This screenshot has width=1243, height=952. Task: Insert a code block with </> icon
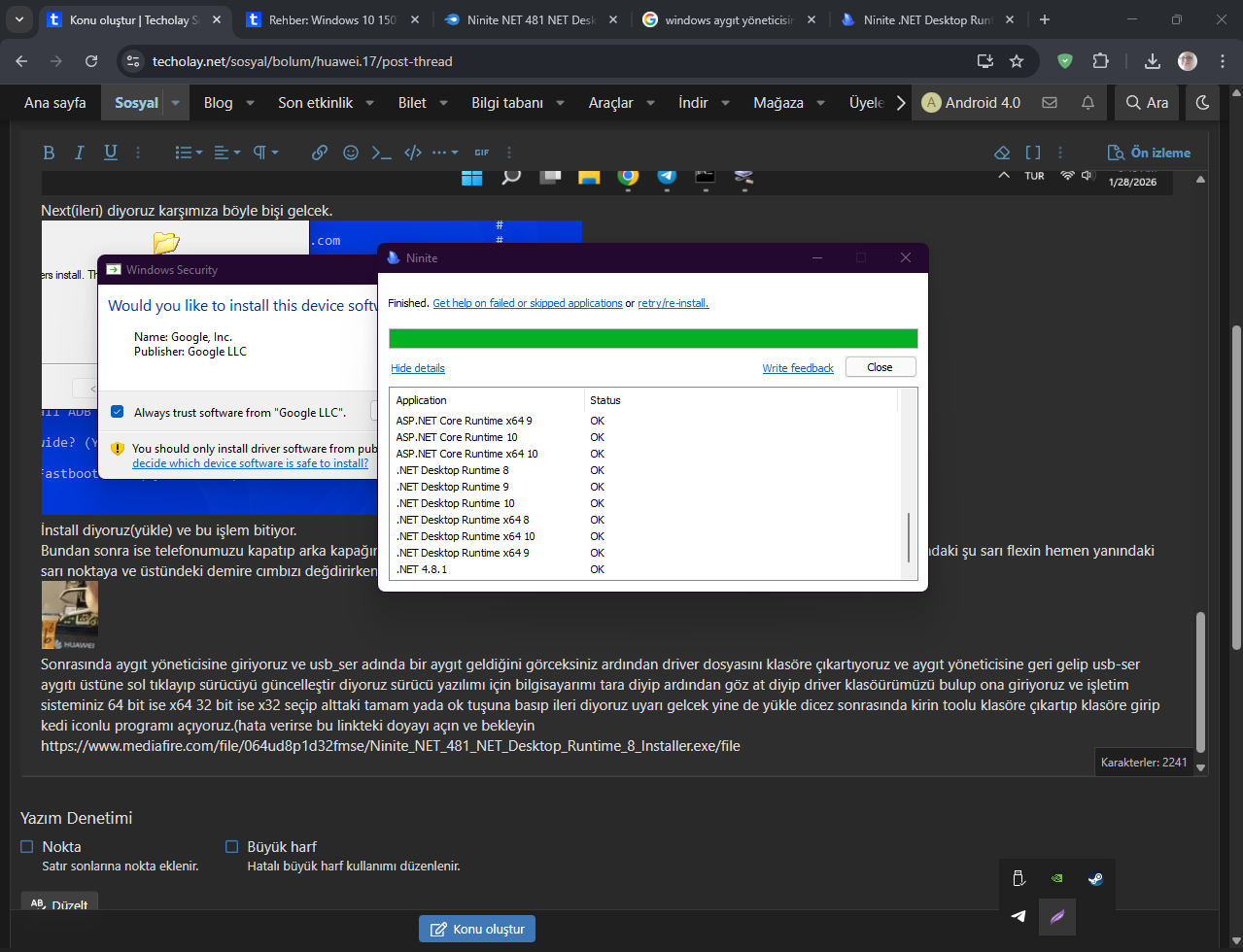click(413, 153)
